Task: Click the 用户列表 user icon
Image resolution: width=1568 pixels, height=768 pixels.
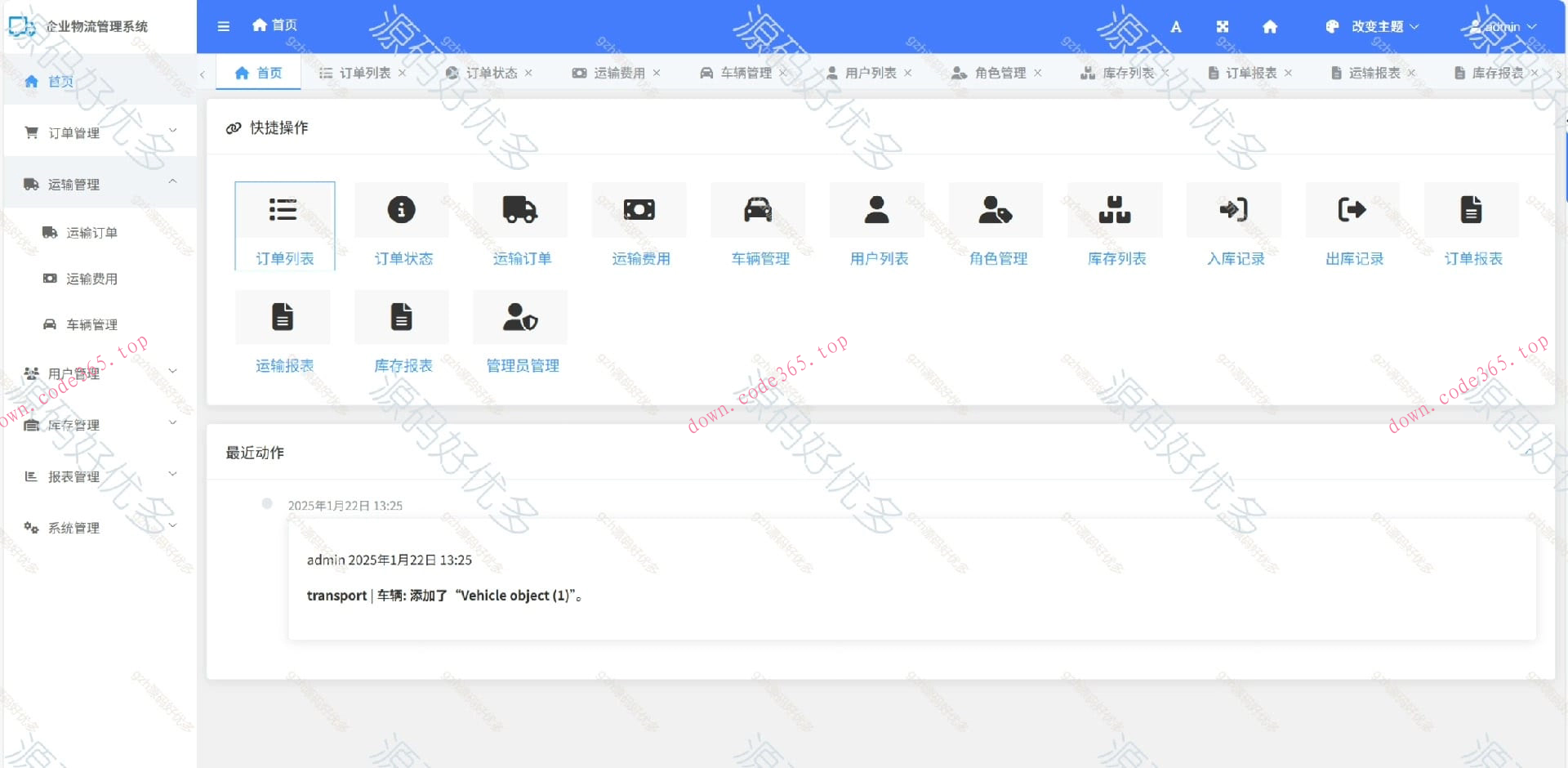Action: 876,210
